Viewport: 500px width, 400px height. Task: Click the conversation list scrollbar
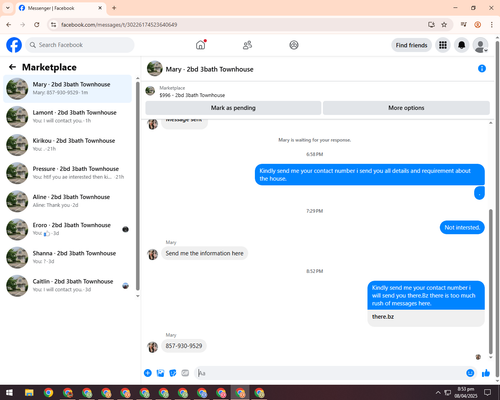pyautogui.click(x=138, y=185)
